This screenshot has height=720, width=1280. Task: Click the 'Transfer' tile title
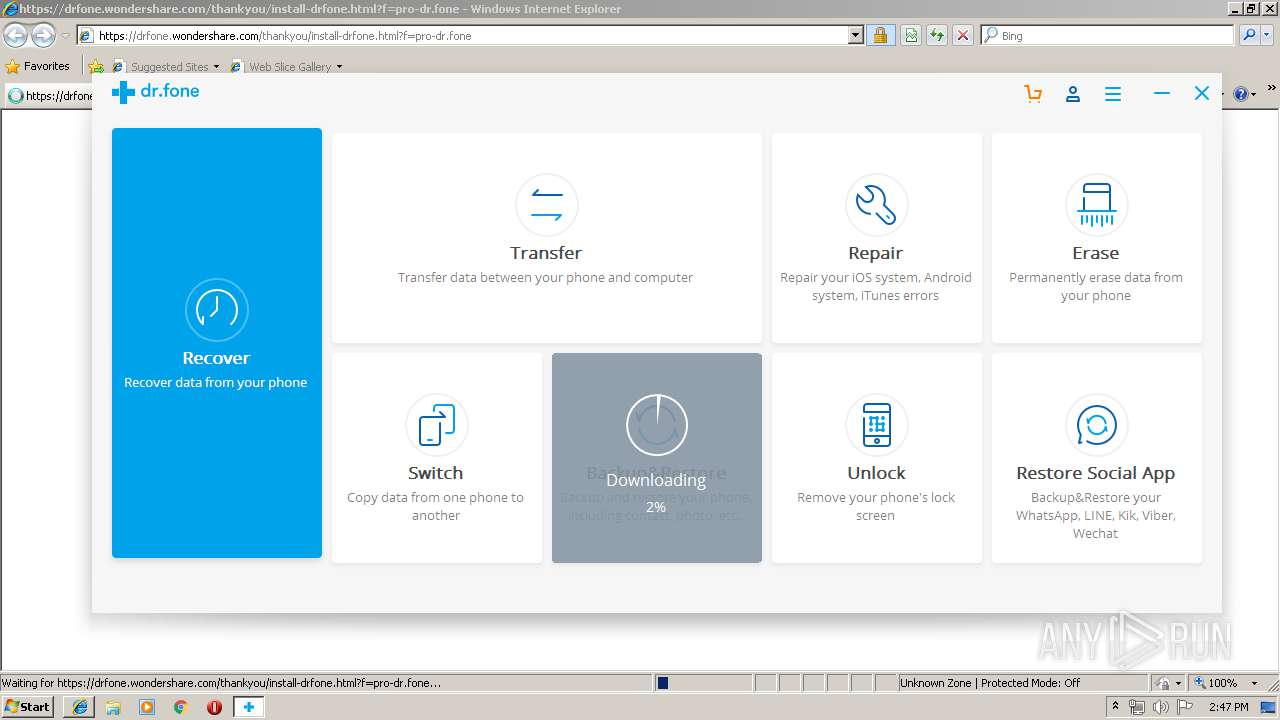click(x=546, y=253)
